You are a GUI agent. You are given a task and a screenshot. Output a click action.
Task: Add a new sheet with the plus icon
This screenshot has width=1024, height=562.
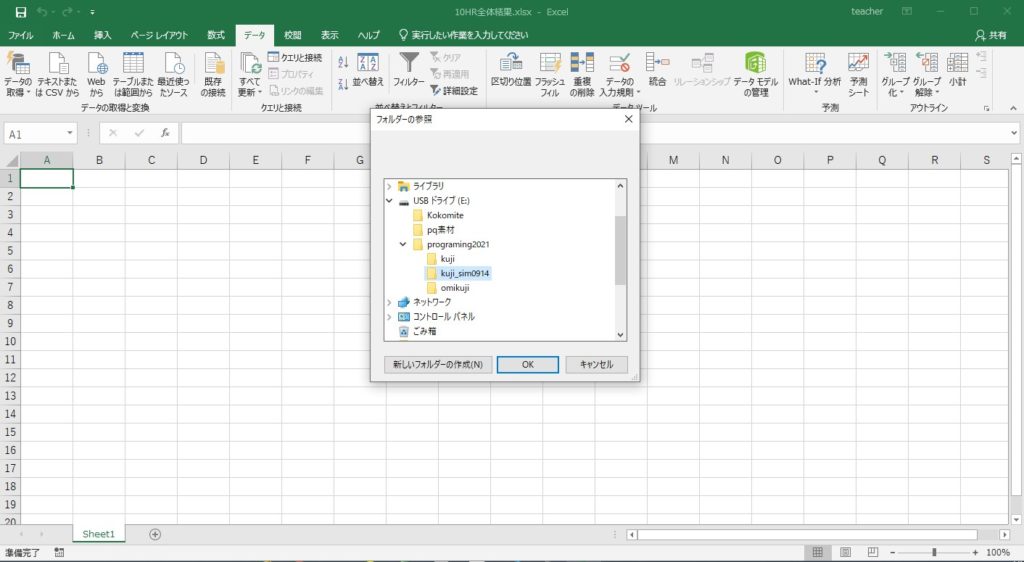155,535
